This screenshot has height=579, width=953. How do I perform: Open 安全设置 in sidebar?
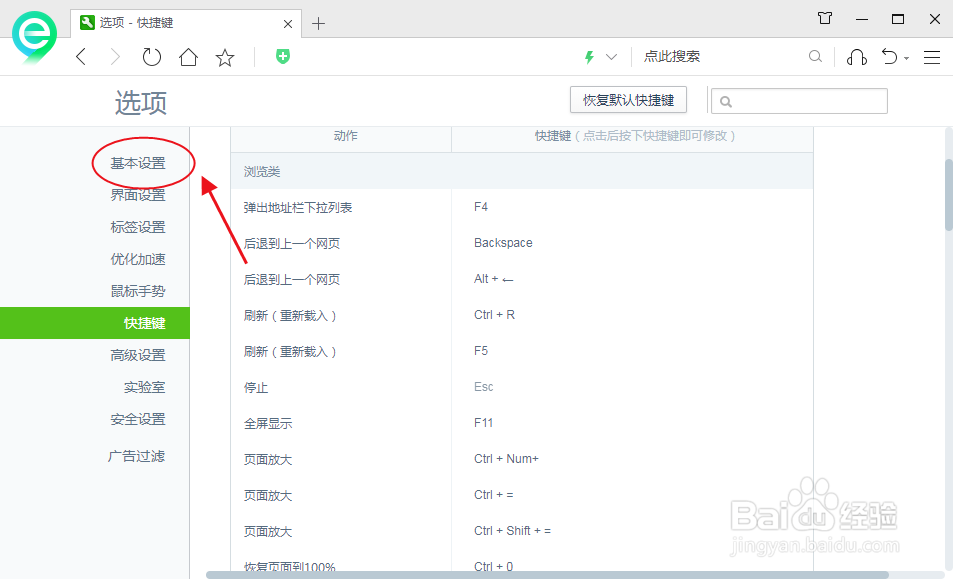tap(138, 419)
